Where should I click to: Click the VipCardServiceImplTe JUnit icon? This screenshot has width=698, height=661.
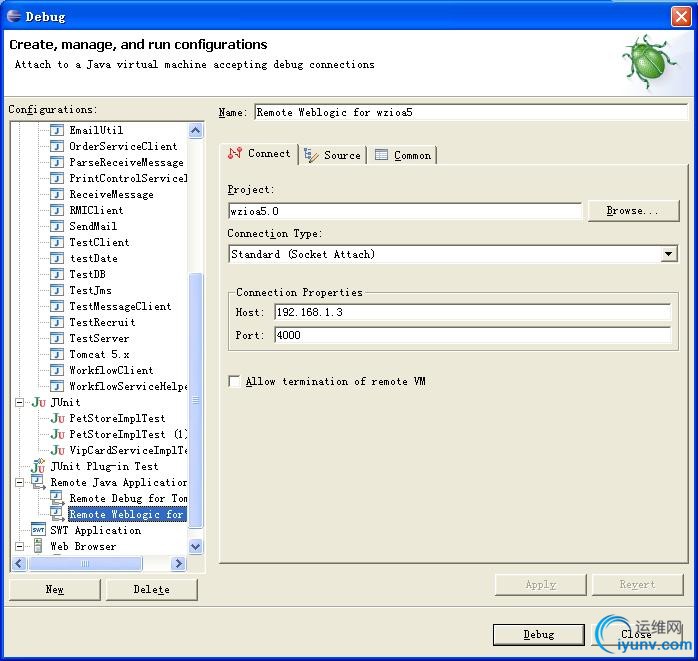click(x=57, y=450)
